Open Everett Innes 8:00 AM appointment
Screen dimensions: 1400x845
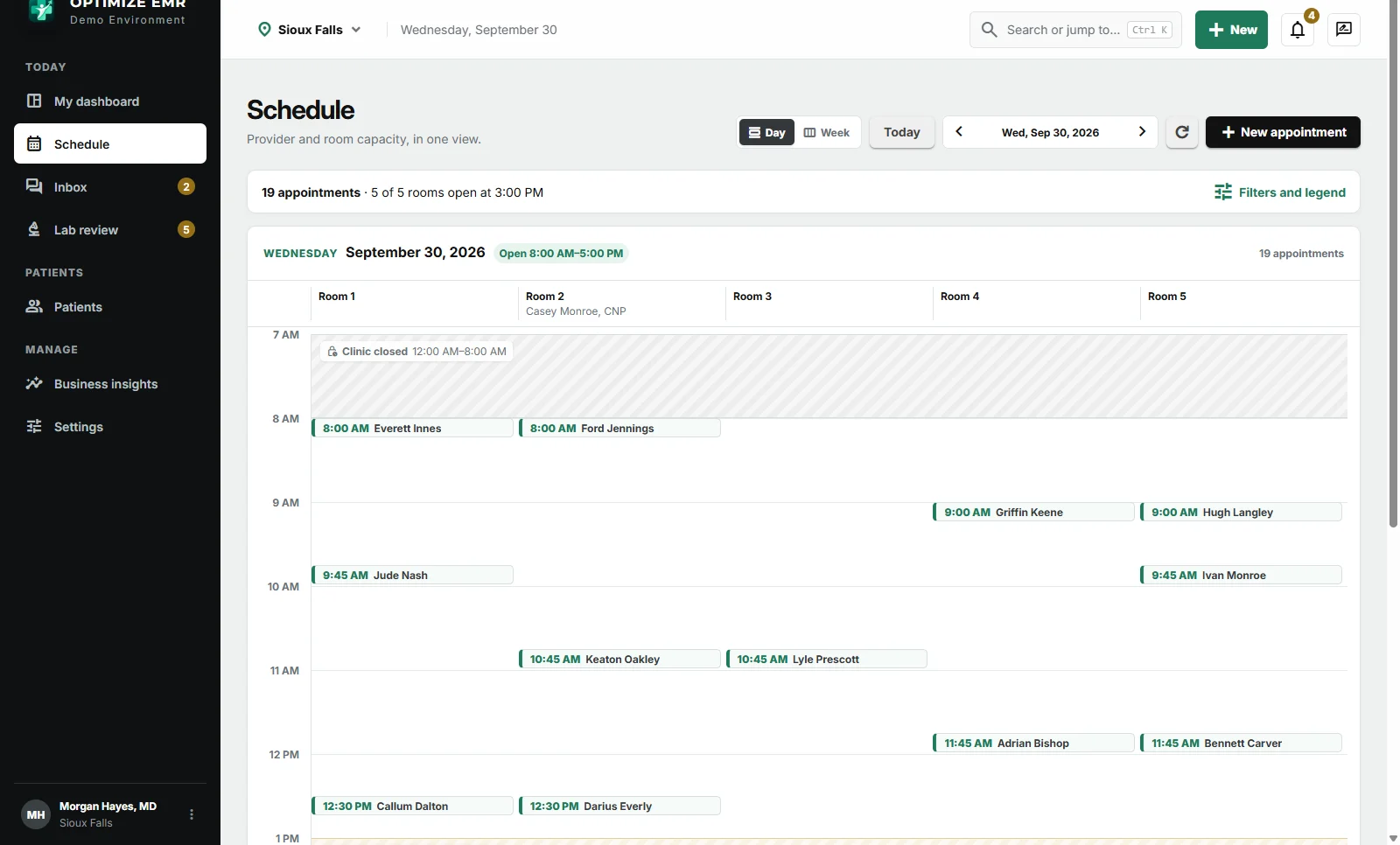tap(412, 428)
